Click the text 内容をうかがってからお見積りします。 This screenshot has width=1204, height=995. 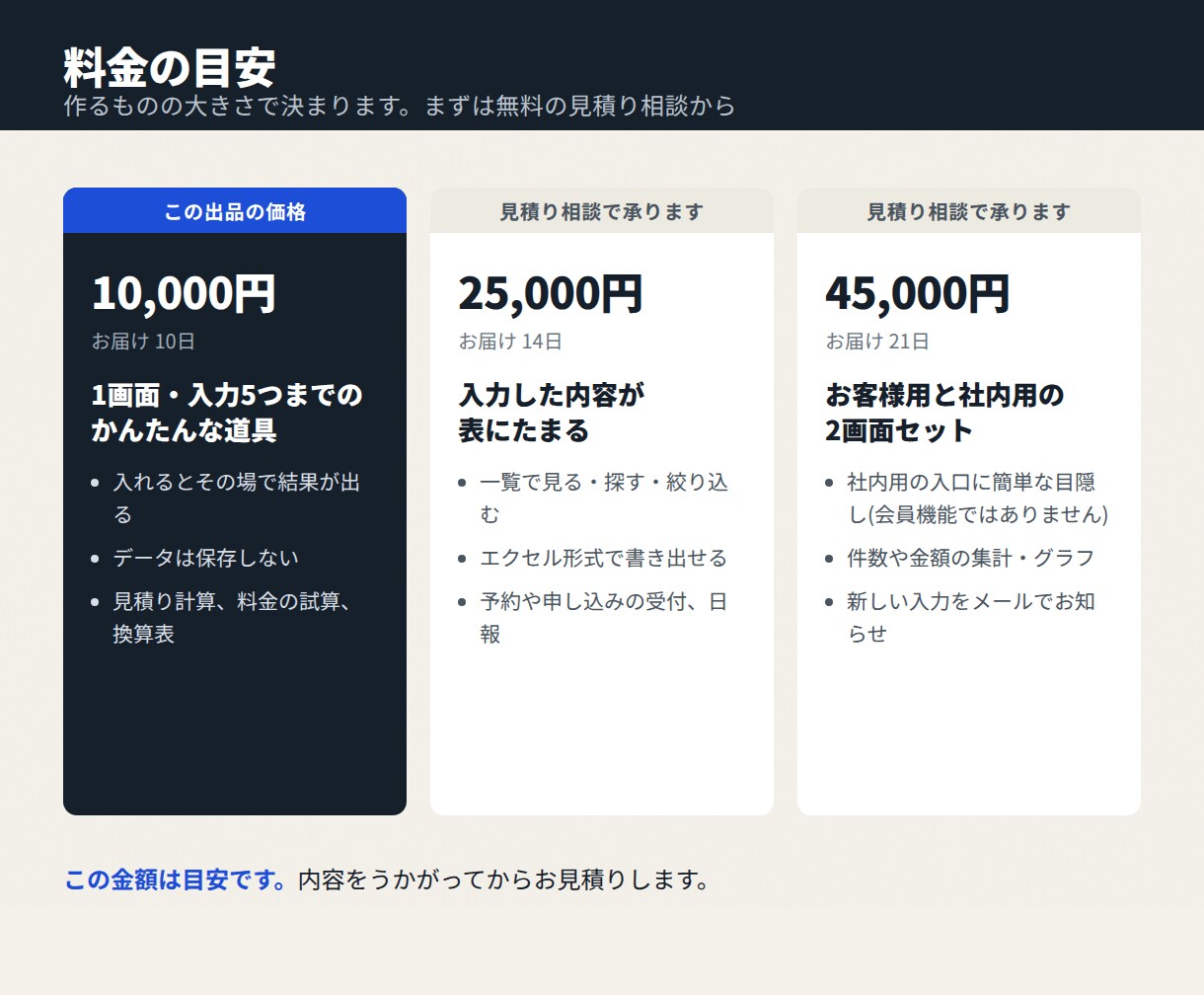point(503,880)
